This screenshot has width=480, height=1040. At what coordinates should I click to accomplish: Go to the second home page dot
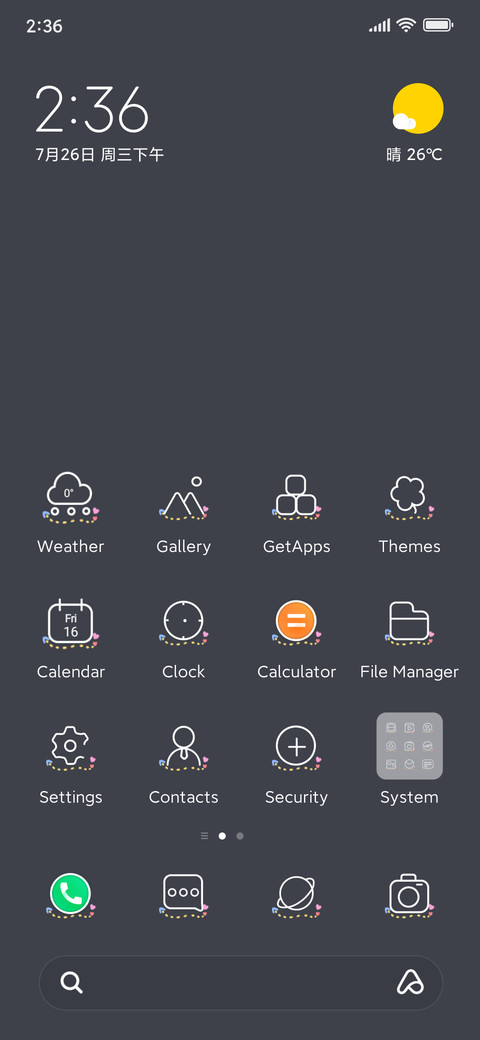(240, 836)
